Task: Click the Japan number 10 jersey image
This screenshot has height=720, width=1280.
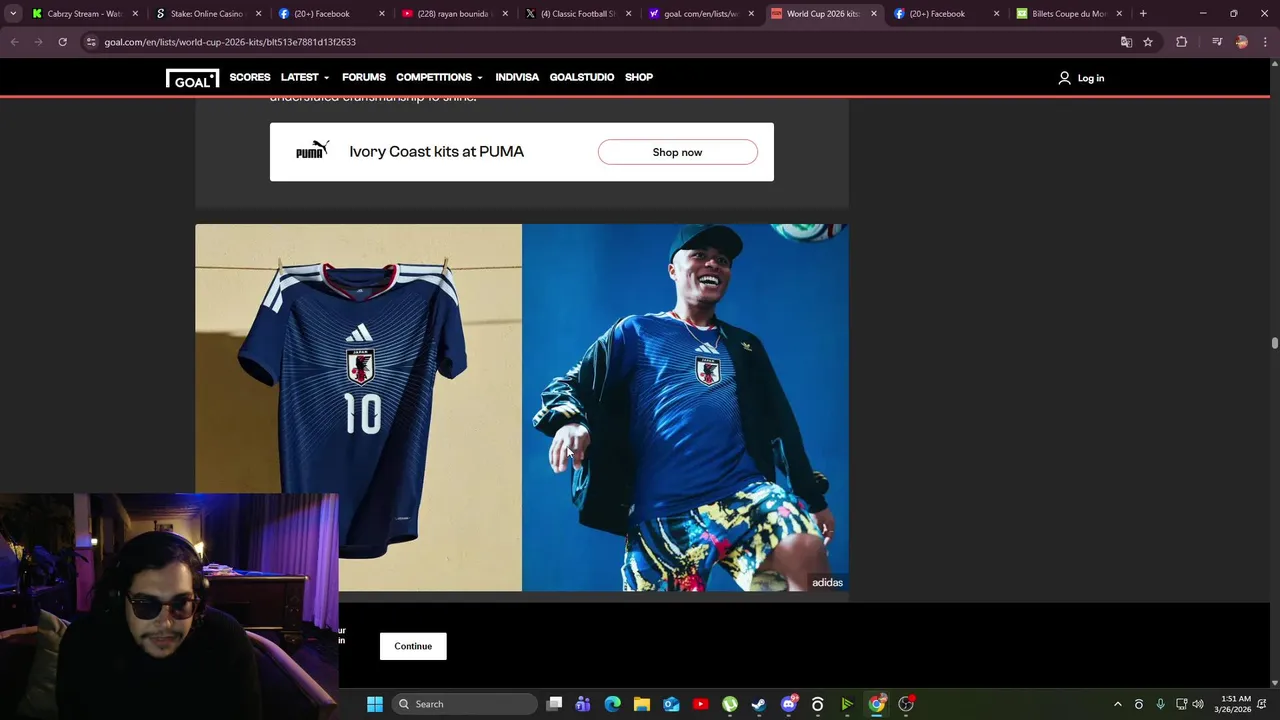Action: (x=358, y=407)
